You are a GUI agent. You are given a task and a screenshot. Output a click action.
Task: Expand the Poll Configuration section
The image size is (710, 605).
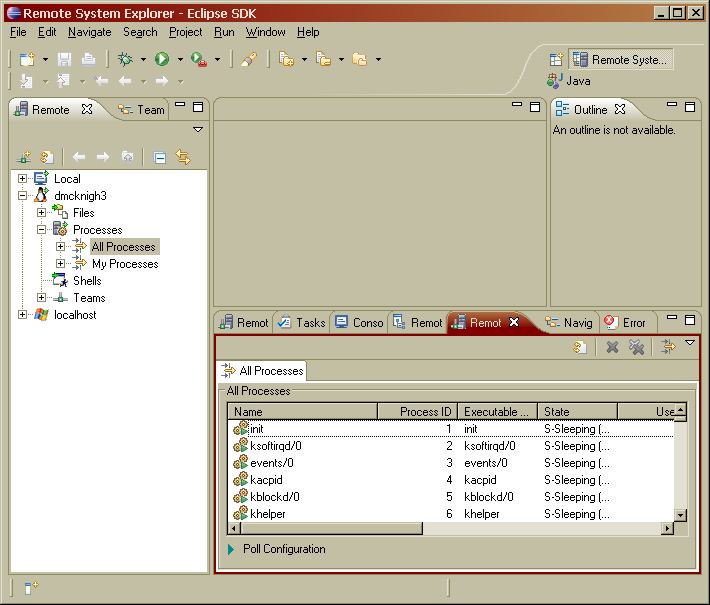tap(231, 549)
